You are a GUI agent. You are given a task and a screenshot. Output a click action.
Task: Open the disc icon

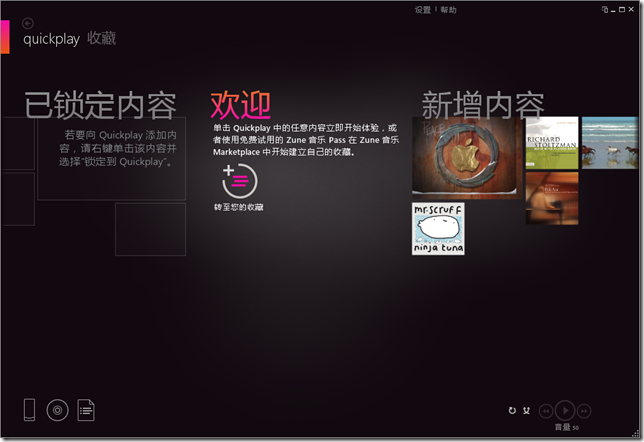[58, 410]
